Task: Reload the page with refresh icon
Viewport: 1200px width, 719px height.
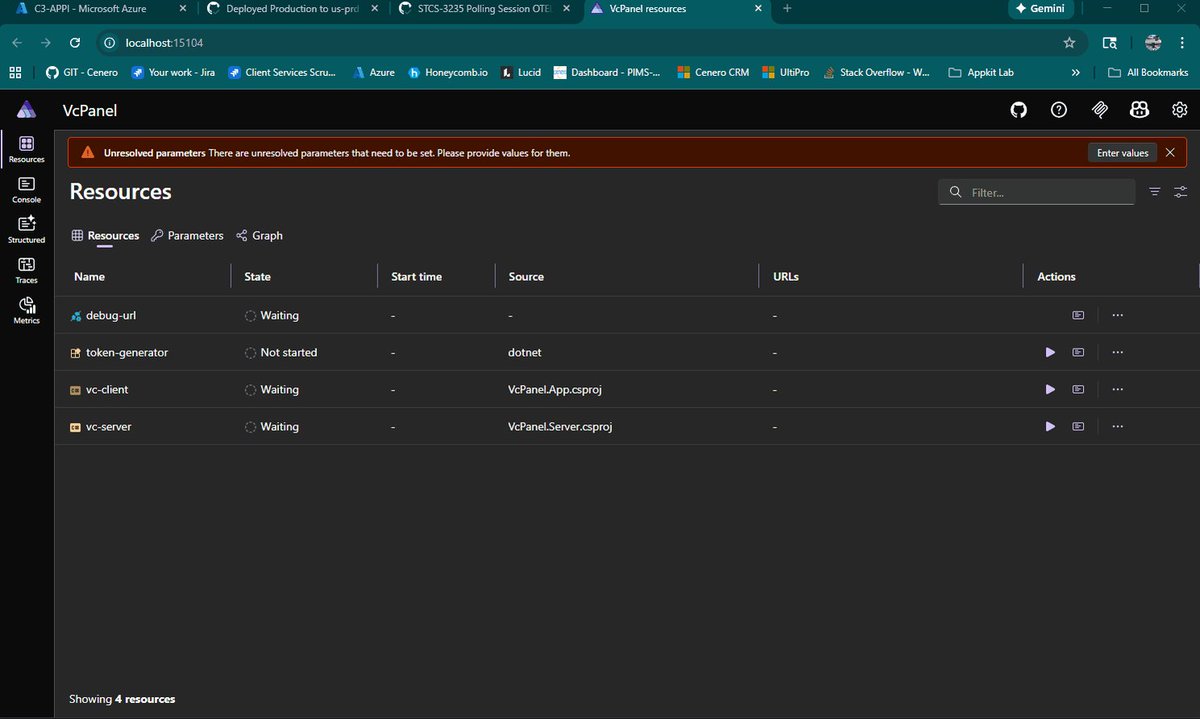Action: [74, 43]
